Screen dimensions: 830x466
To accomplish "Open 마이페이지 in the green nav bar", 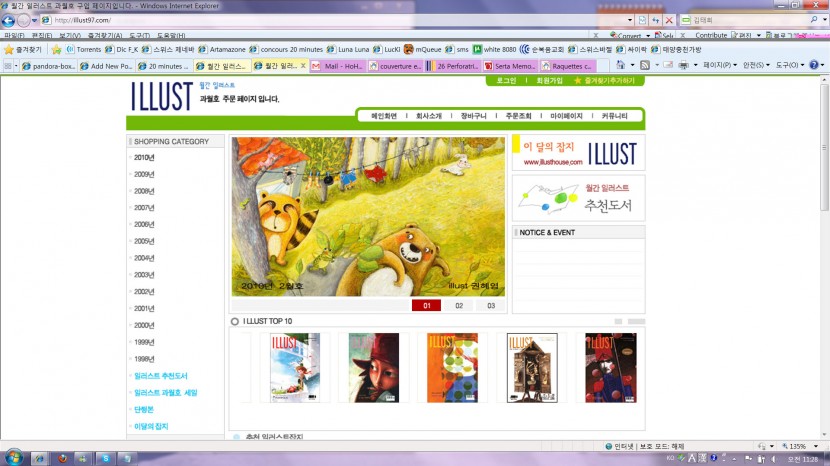I will pos(566,116).
